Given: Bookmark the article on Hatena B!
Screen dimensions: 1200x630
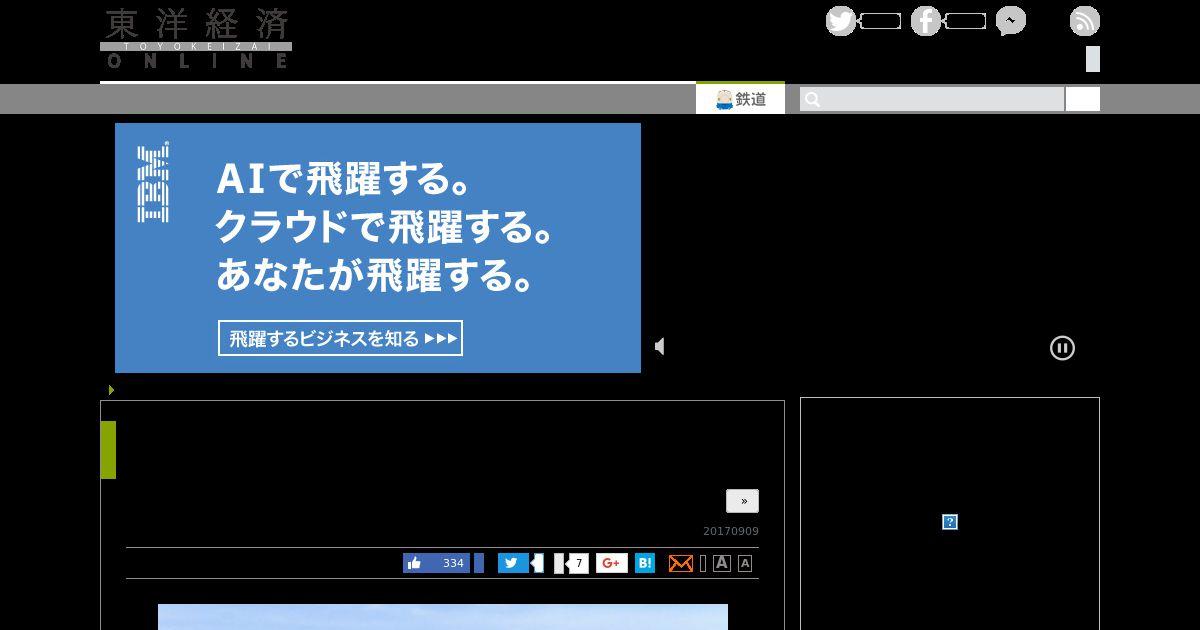Looking at the screenshot, I should click(x=645, y=563).
